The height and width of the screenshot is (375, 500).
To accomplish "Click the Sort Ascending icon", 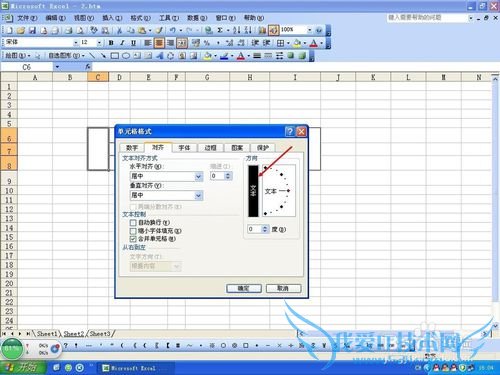I will 237,31.
